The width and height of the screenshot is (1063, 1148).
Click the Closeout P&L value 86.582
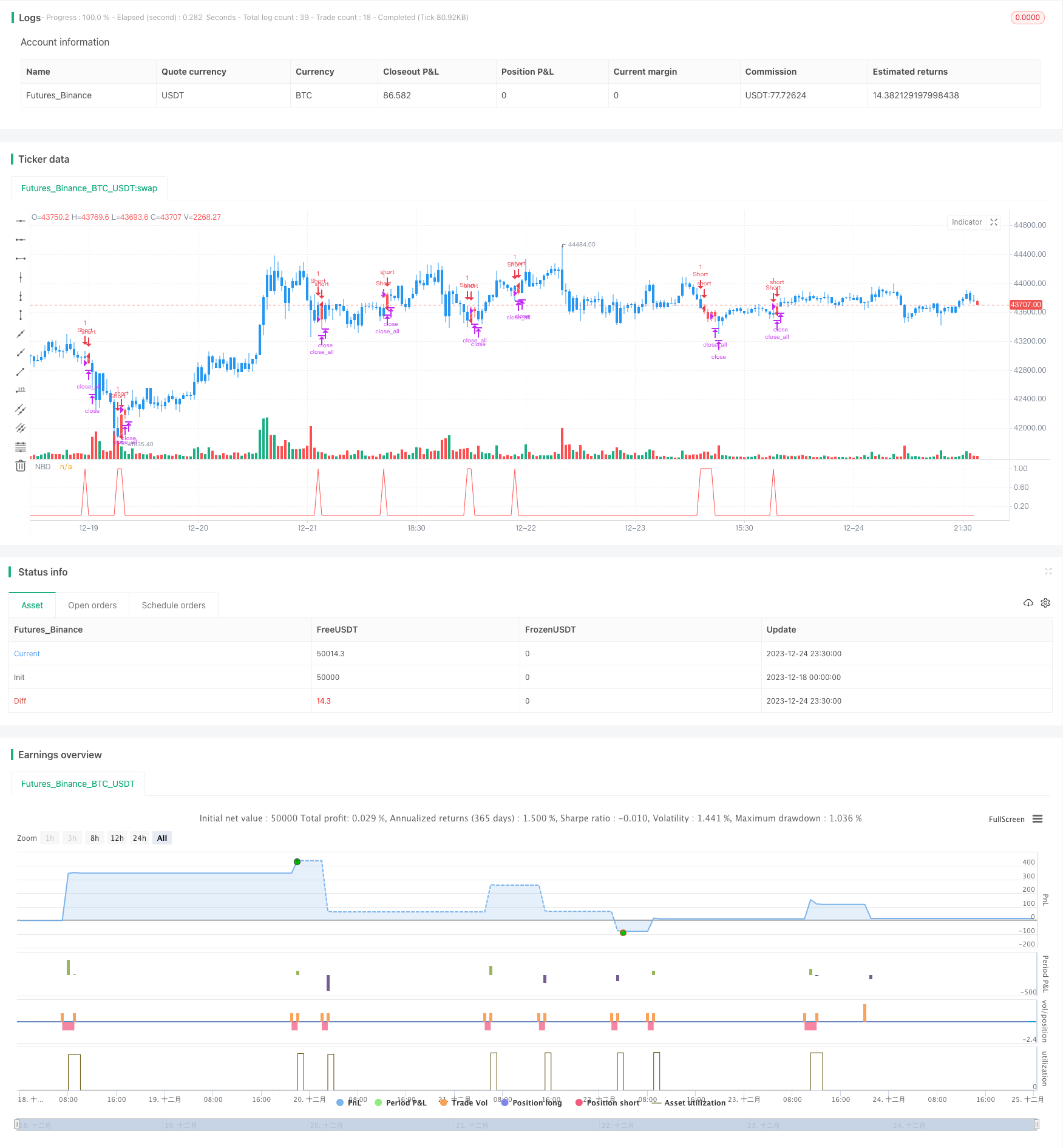click(397, 95)
